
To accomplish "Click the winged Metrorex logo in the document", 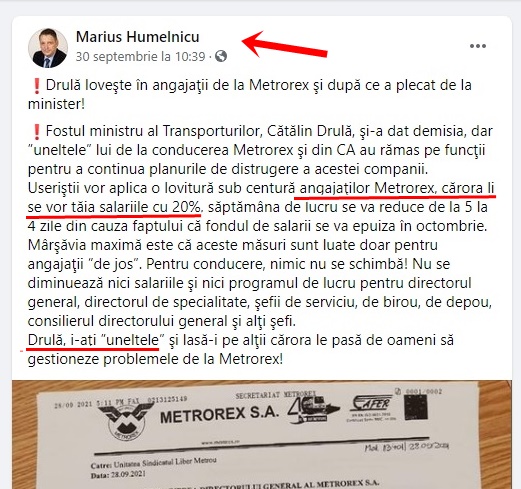I will click(x=124, y=421).
